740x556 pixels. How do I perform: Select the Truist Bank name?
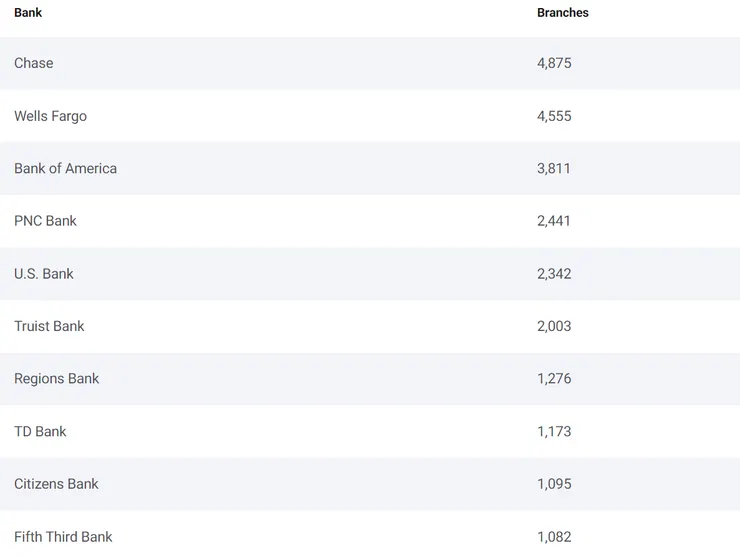(x=49, y=326)
